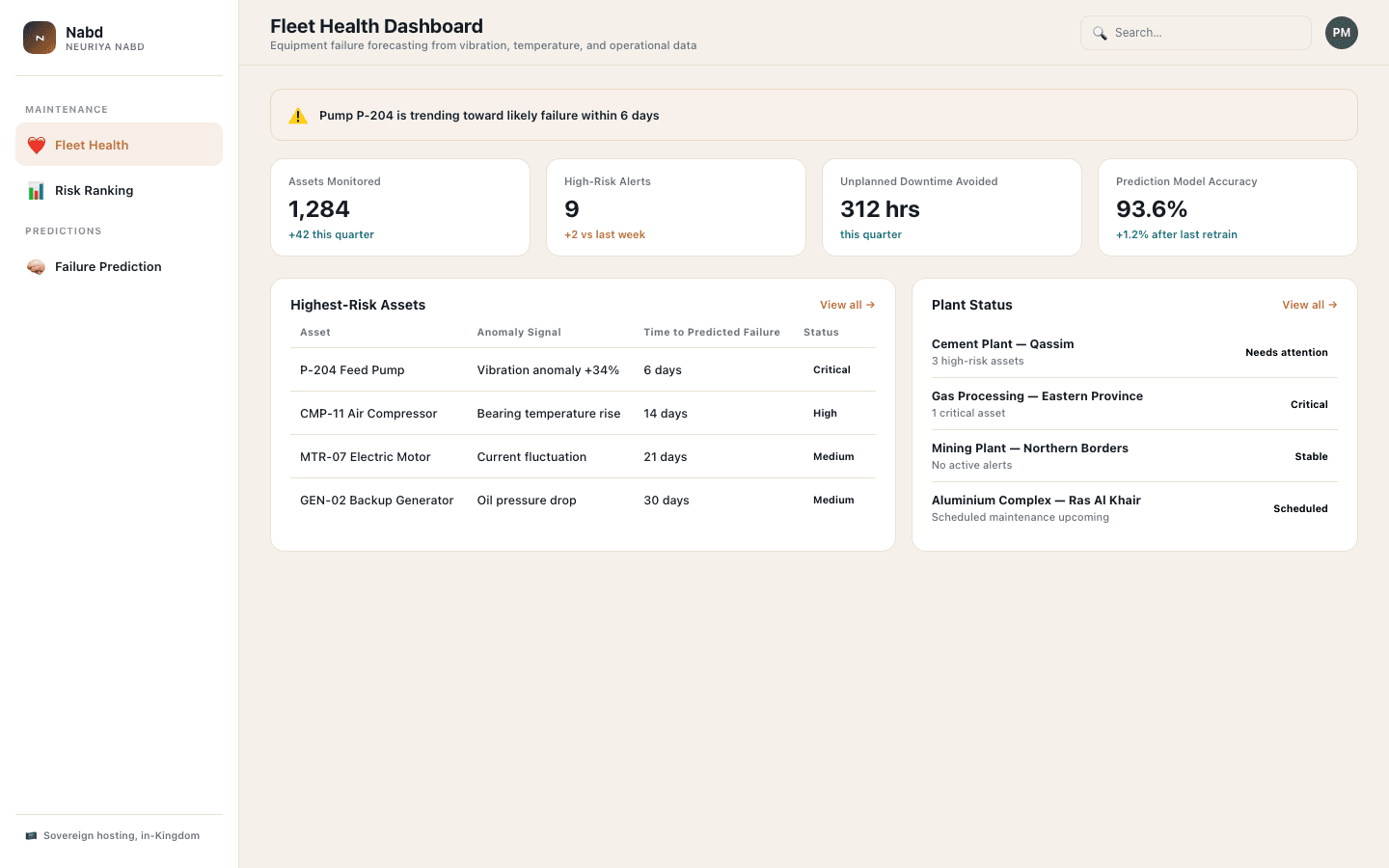Viewport: 1389px width, 868px height.
Task: Click the Nabd logo icon
Action: (x=40, y=38)
